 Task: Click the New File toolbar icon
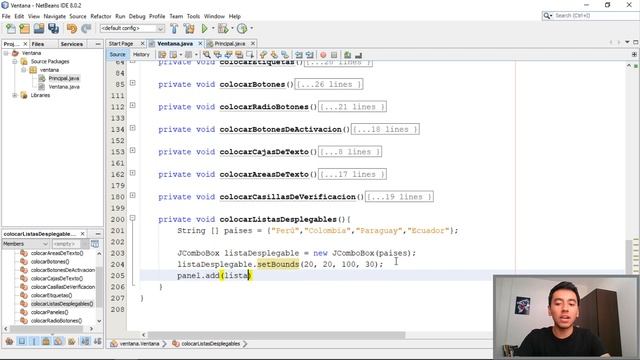[10, 28]
